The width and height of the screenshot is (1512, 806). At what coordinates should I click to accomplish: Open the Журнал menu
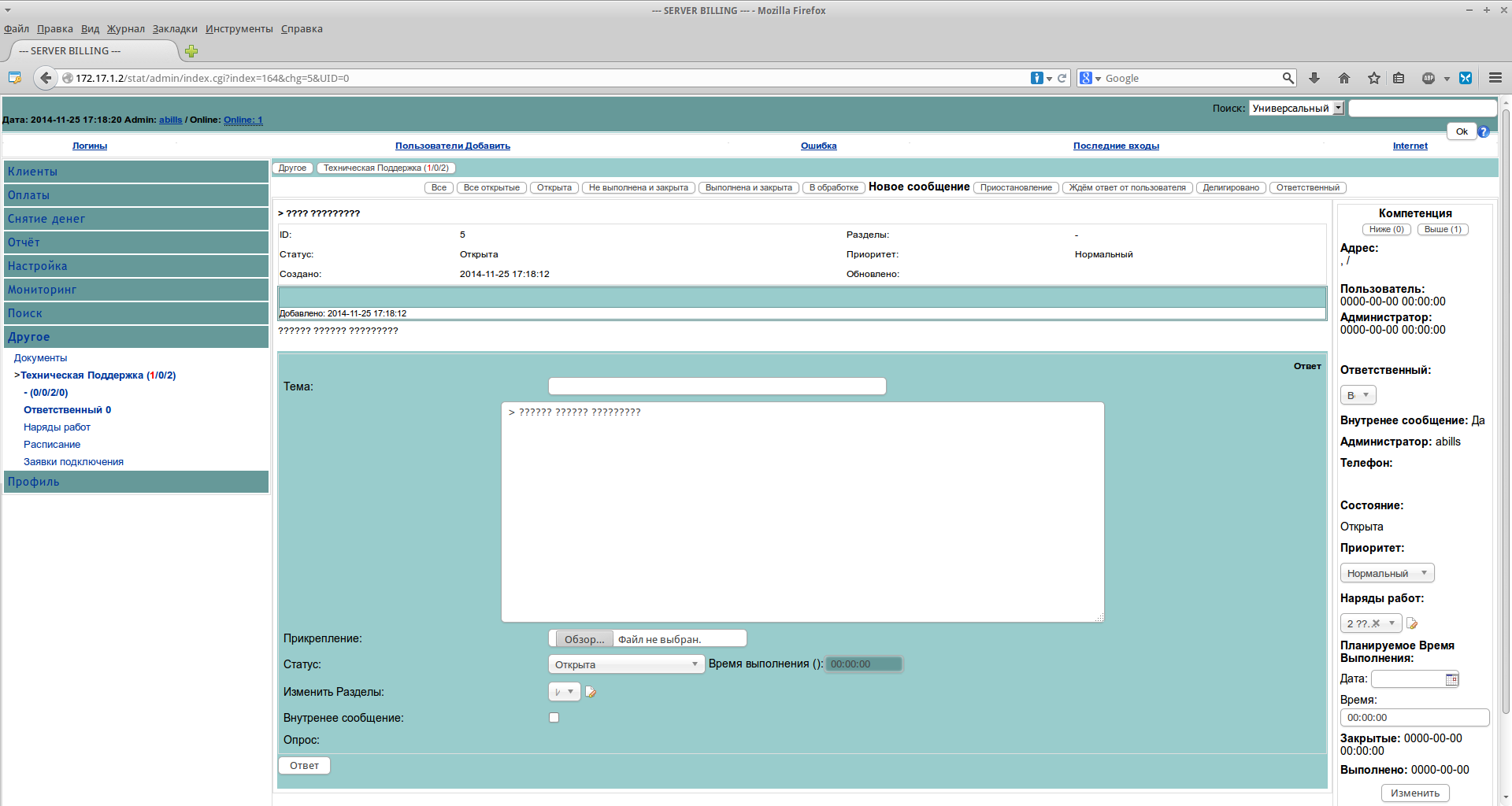[x=126, y=29]
